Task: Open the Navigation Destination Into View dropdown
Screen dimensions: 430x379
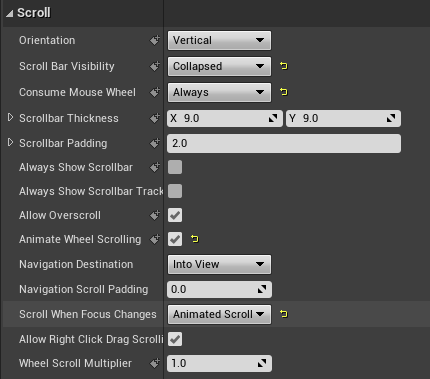Action: tap(219, 264)
